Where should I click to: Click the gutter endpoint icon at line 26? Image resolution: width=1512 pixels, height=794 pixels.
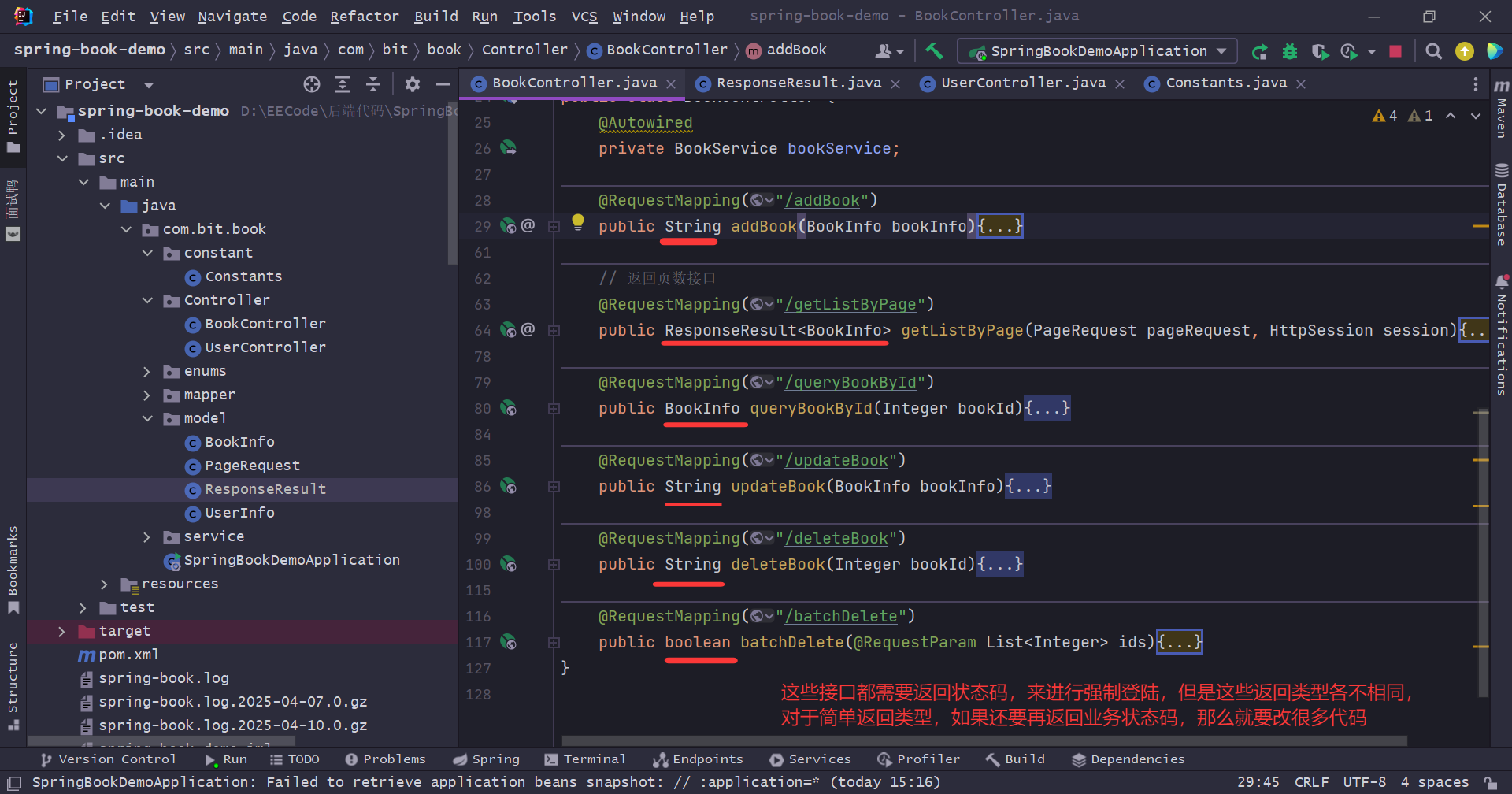[x=509, y=148]
